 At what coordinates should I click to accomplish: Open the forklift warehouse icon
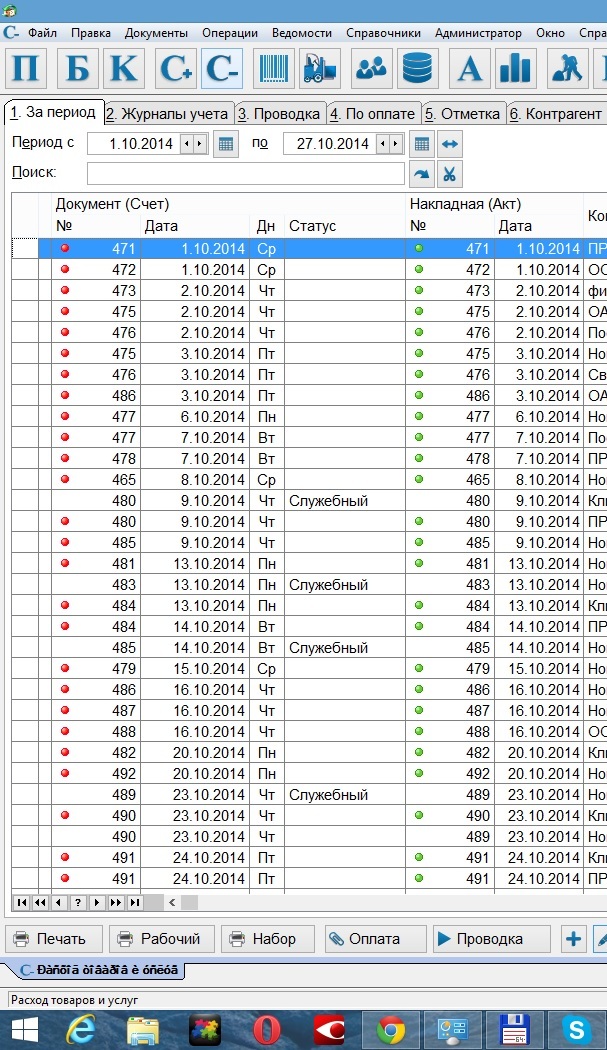coord(320,68)
